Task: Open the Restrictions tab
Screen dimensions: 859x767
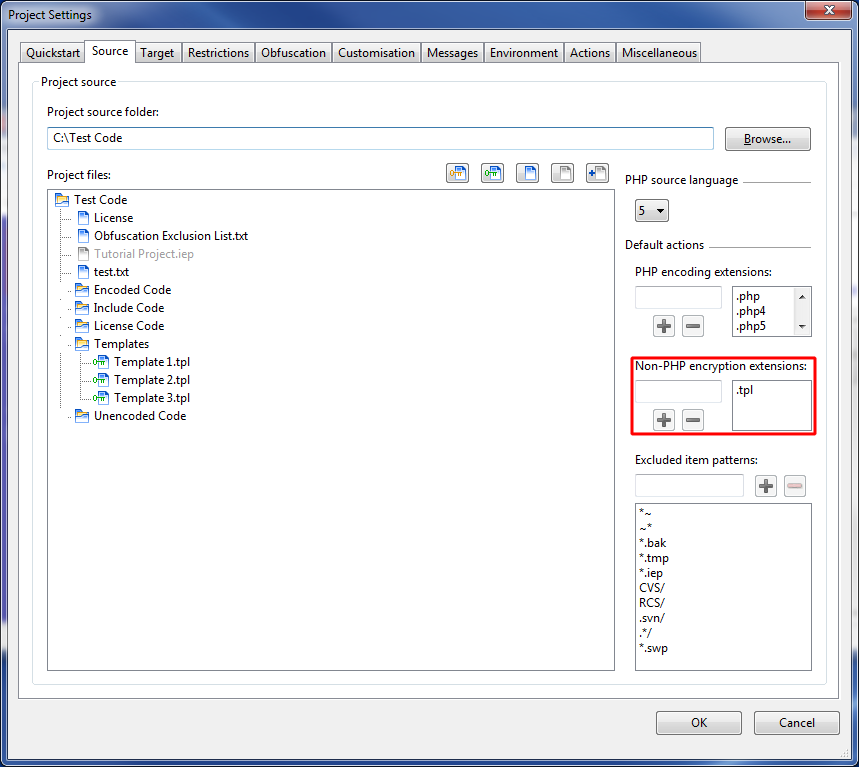Action: click(x=218, y=53)
